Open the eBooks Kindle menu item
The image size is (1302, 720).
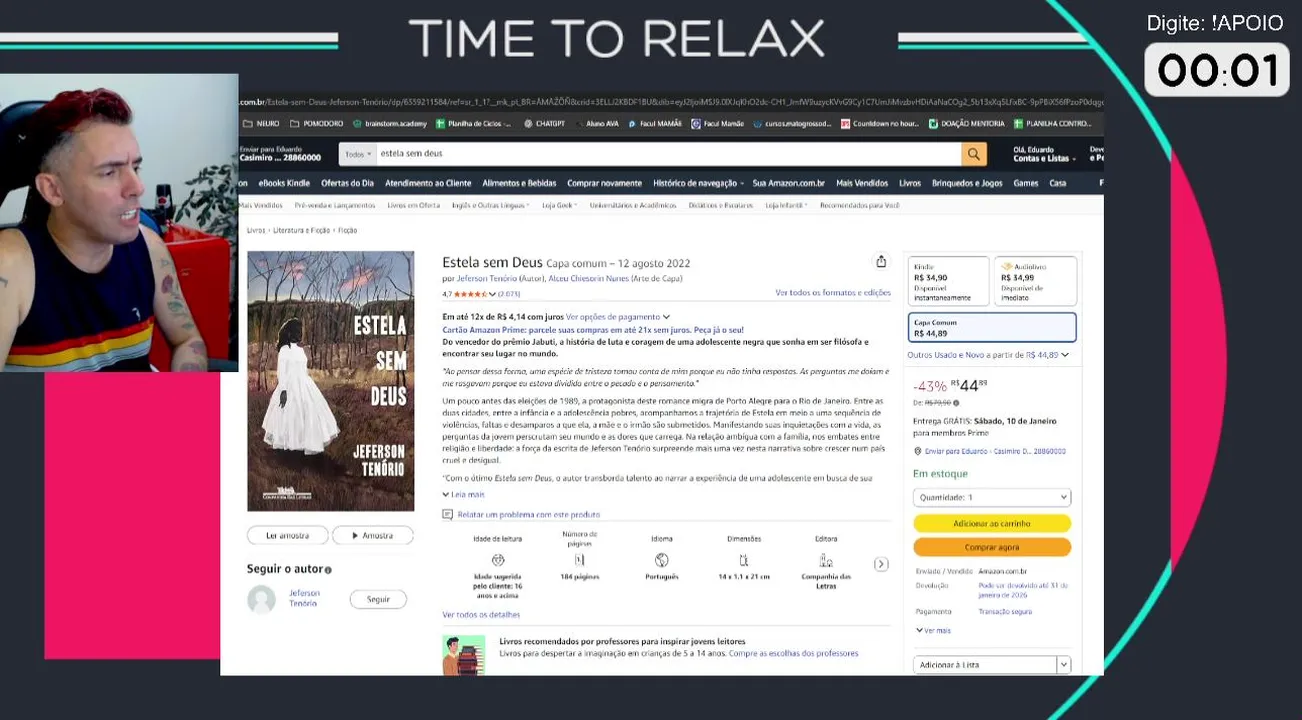[x=284, y=183]
